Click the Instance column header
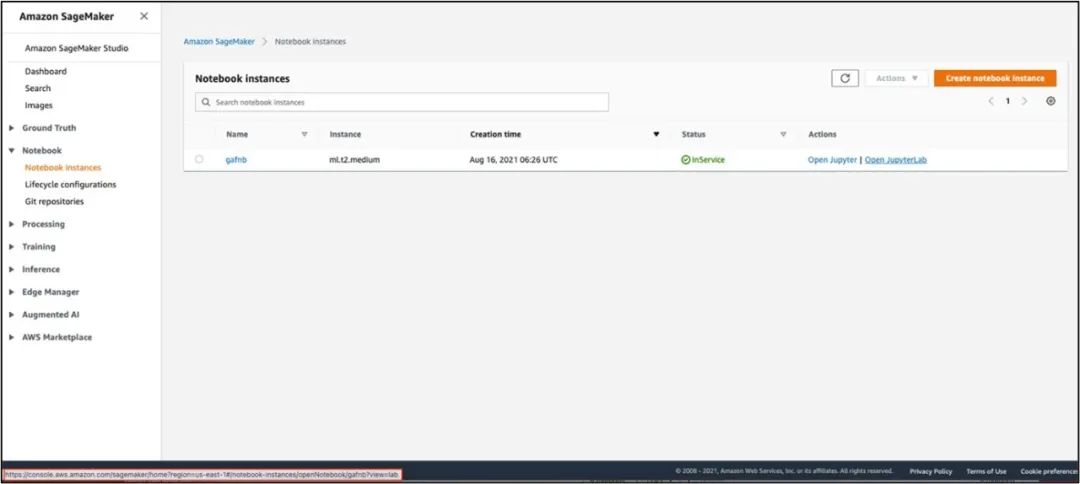Viewport: 1080px width, 484px height. point(345,134)
